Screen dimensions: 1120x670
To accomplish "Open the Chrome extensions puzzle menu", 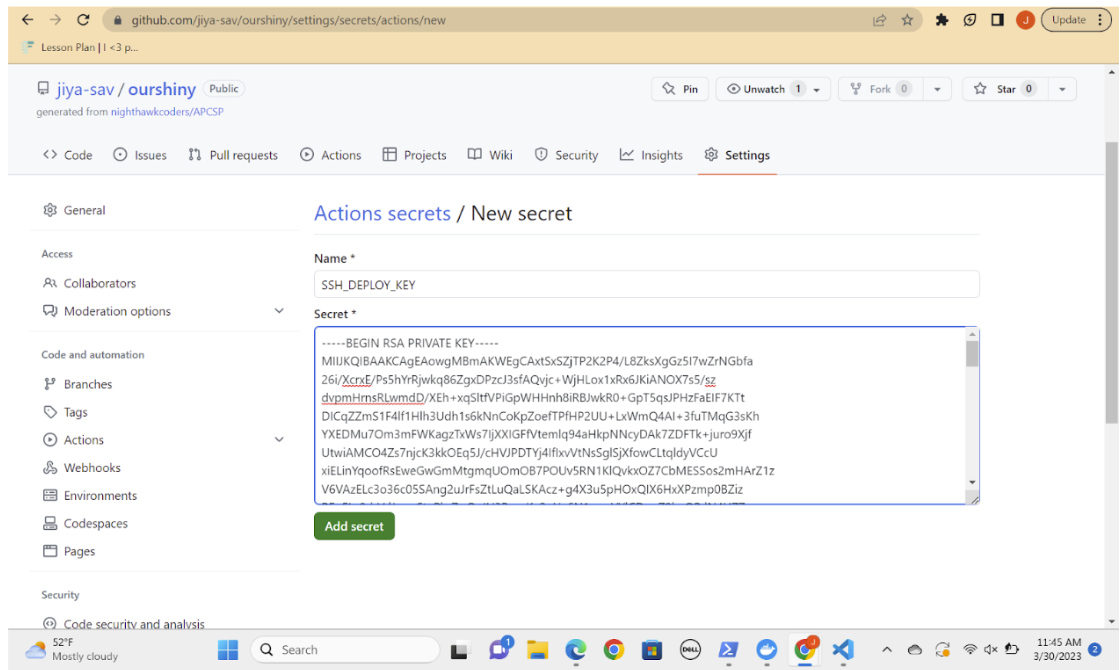I will point(941,20).
